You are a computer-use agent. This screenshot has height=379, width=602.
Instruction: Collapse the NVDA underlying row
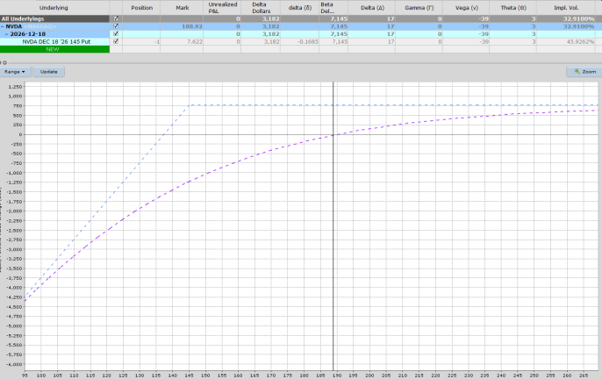3,26
